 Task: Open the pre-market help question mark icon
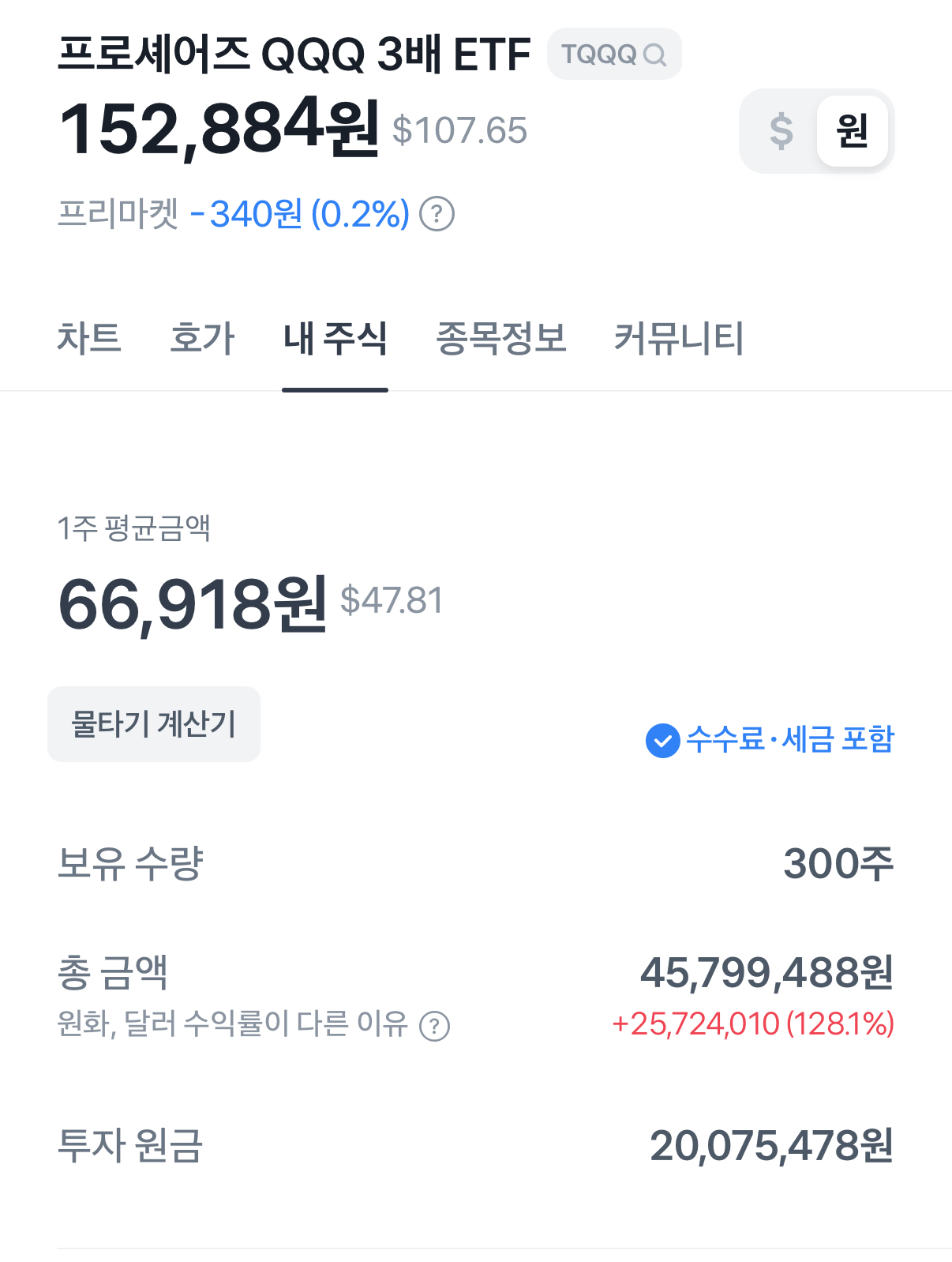coord(437,214)
